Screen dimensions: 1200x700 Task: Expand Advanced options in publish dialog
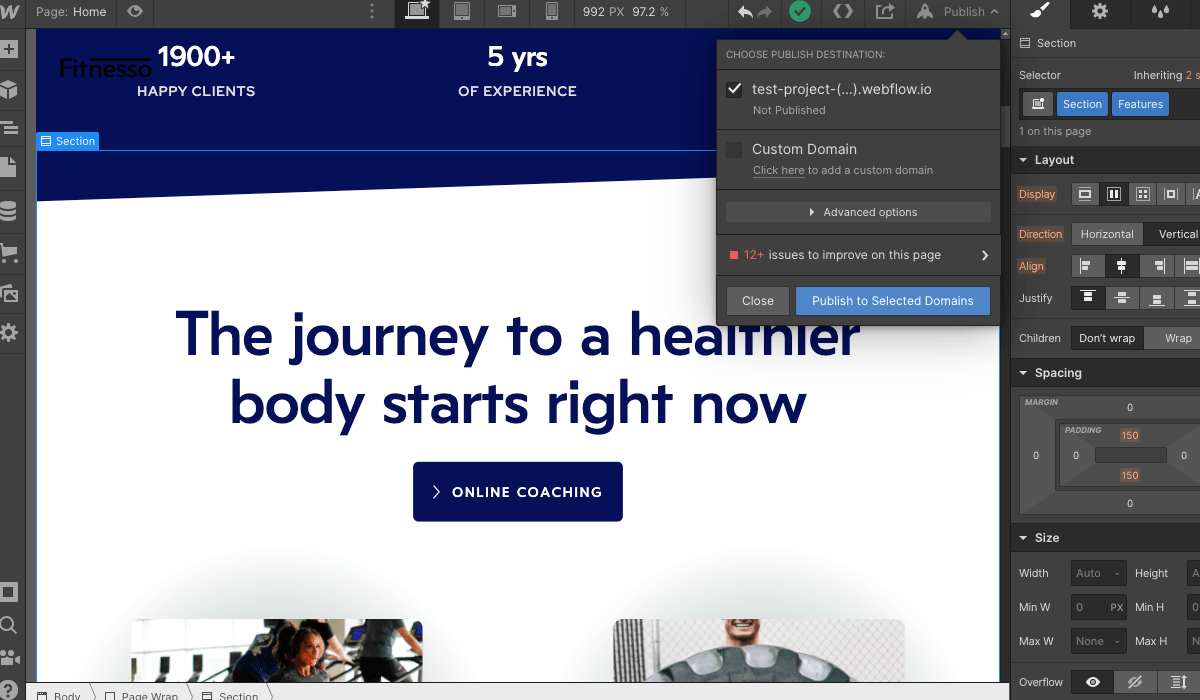pyautogui.click(x=858, y=212)
